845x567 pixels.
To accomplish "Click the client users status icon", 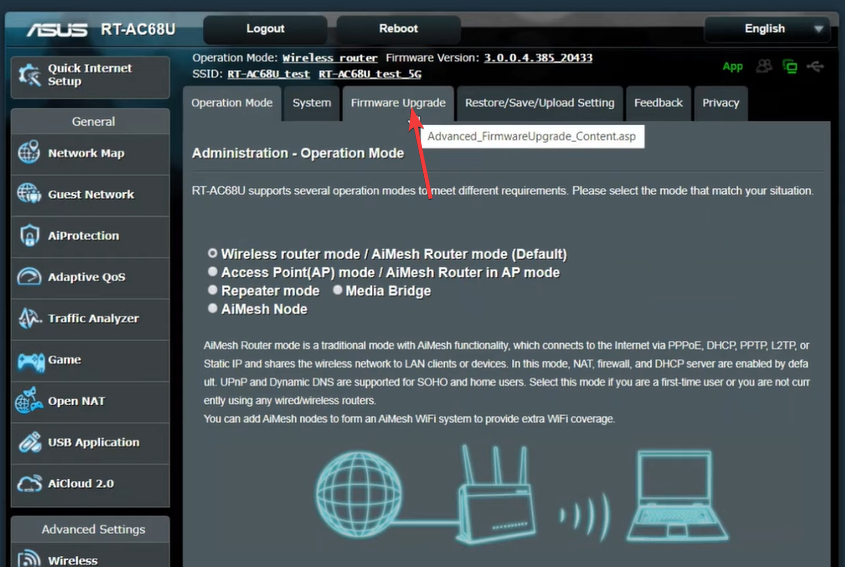I will tap(764, 66).
